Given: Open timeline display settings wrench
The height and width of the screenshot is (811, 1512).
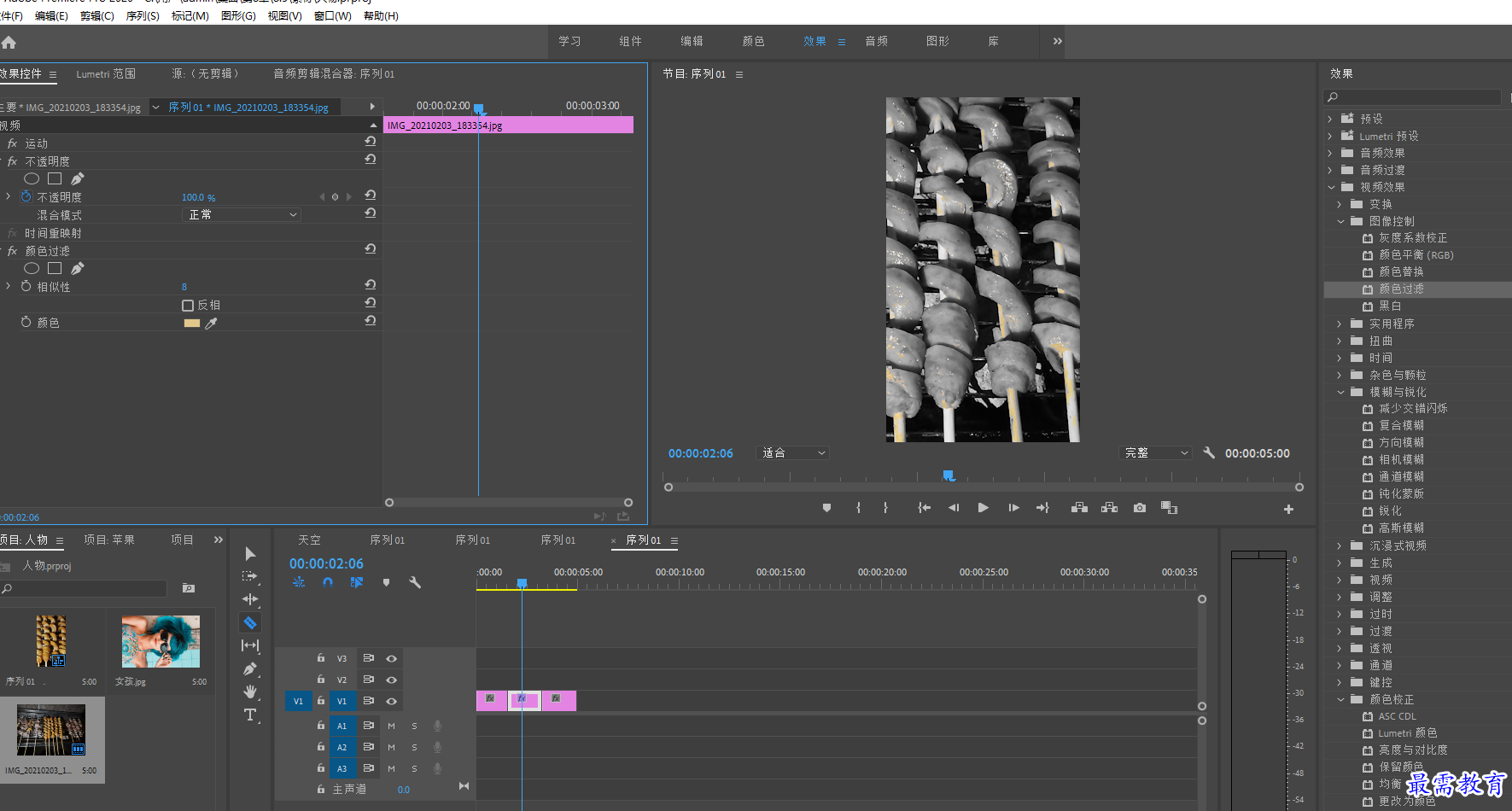Looking at the screenshot, I should (415, 582).
